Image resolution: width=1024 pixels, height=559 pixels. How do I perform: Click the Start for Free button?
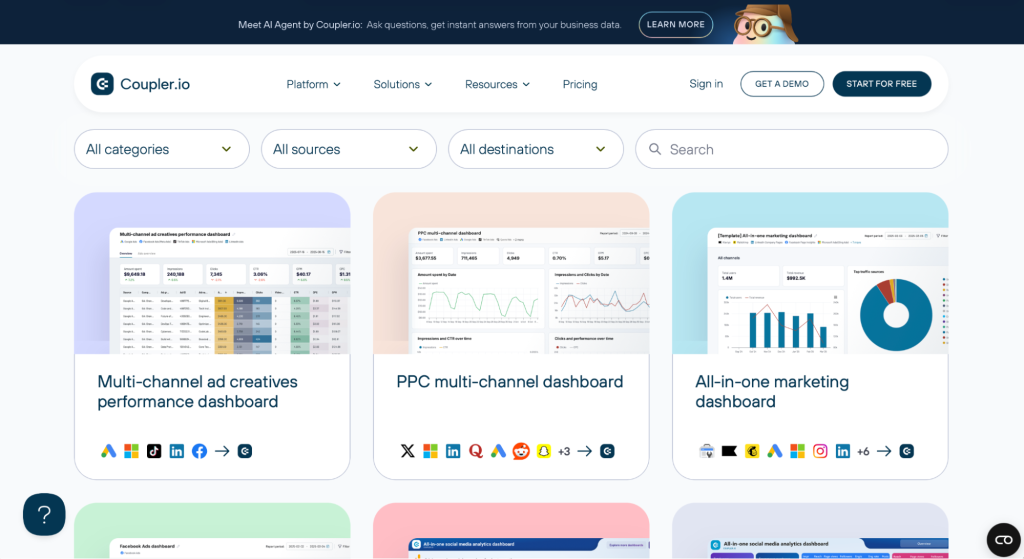881,84
